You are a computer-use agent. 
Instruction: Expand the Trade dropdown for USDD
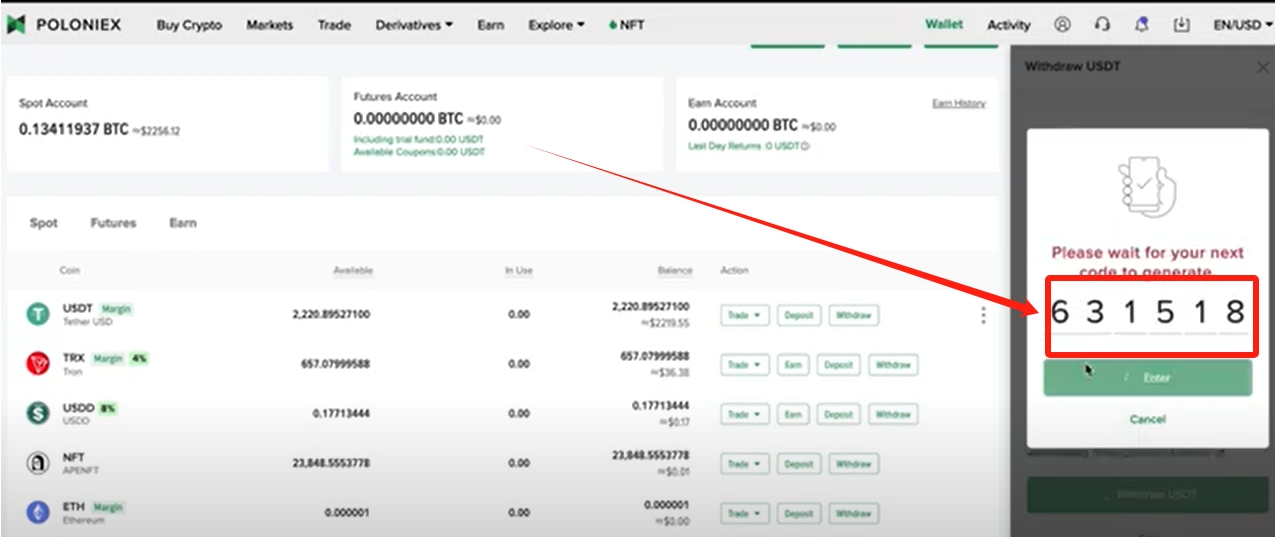[x=744, y=414]
